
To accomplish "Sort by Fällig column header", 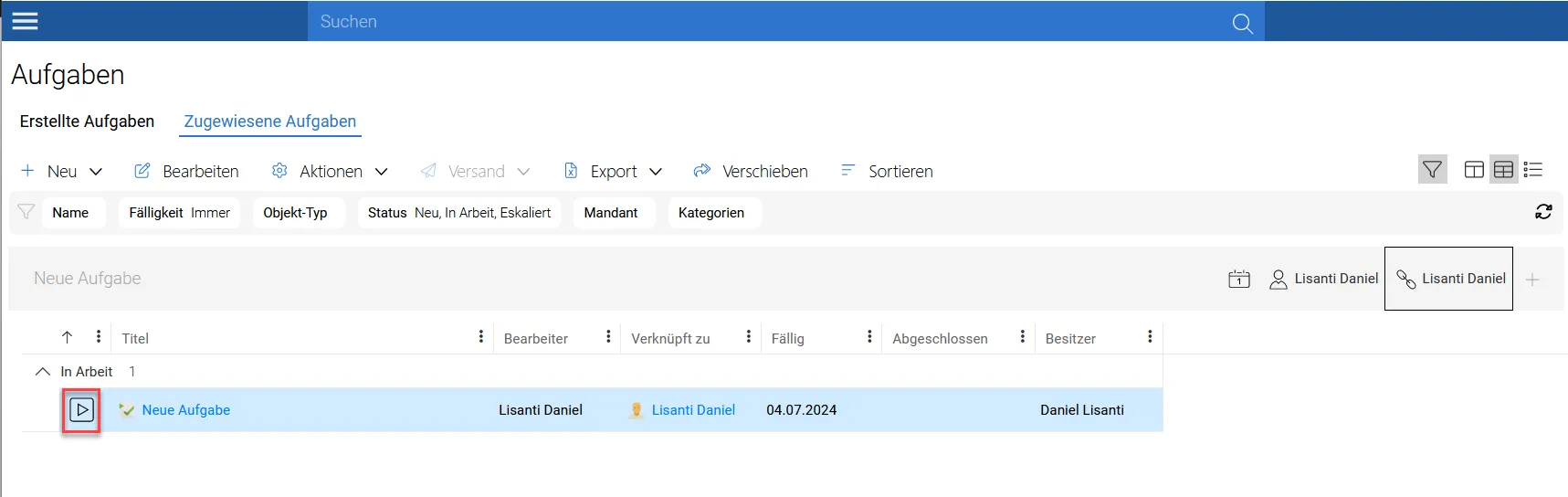I will [787, 338].
